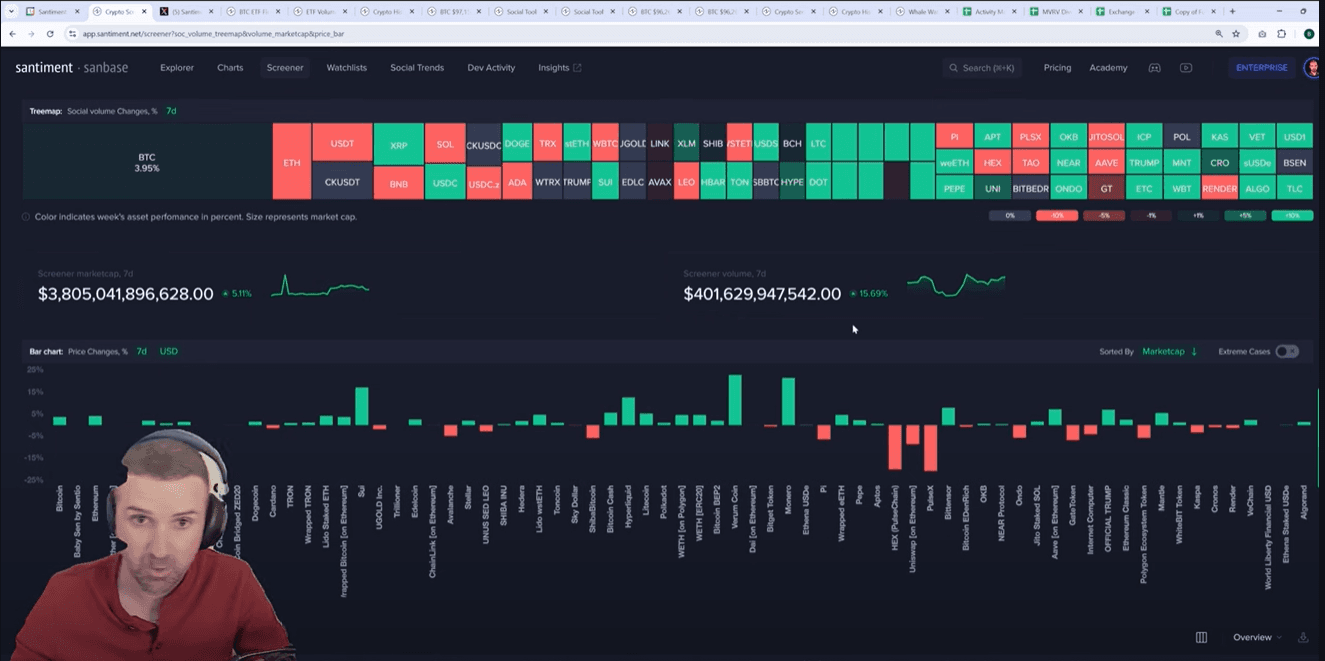Open the user profile avatar
1325x661 pixels.
1313,68
